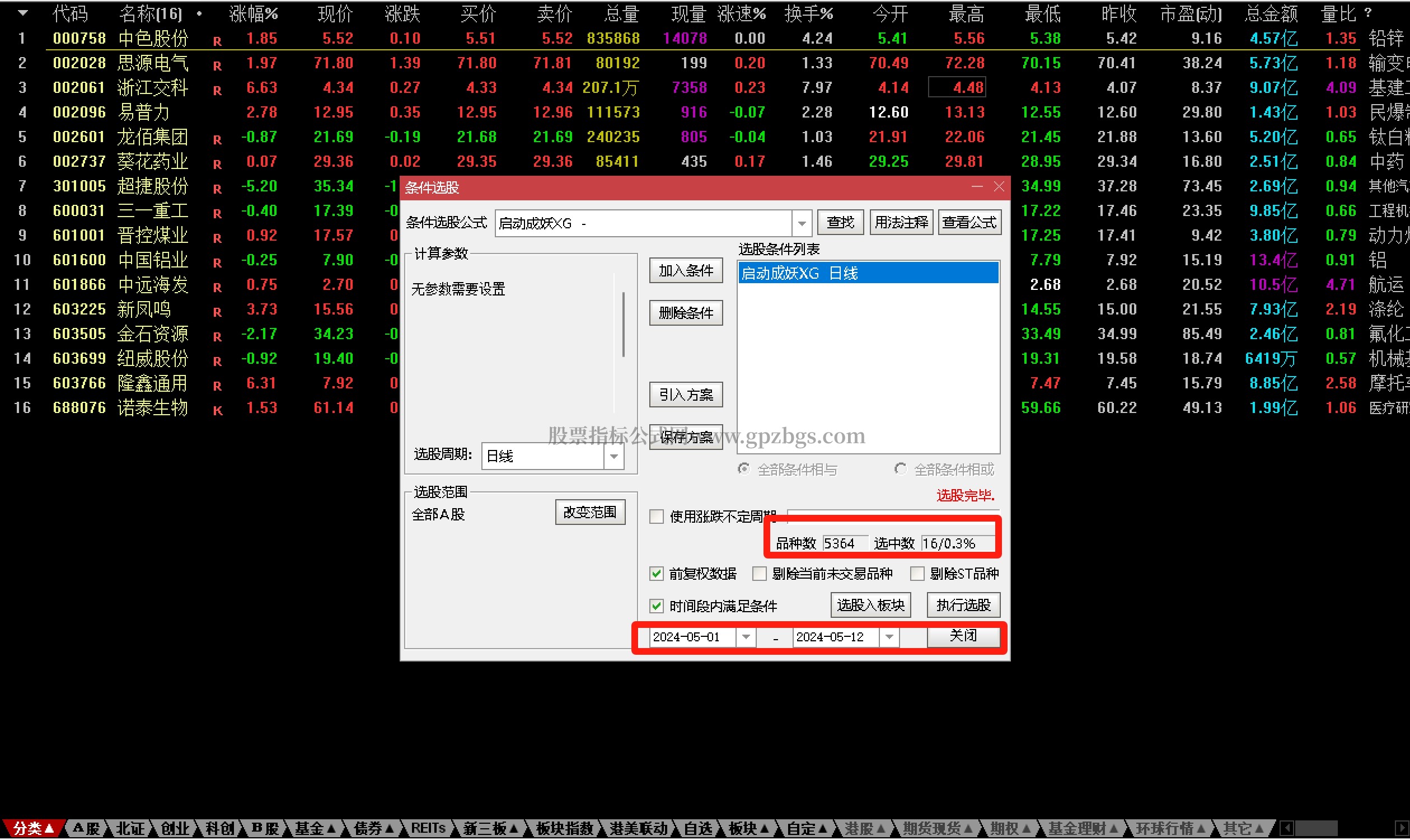Open the start date 2024-05-01 picker arrow

(746, 637)
